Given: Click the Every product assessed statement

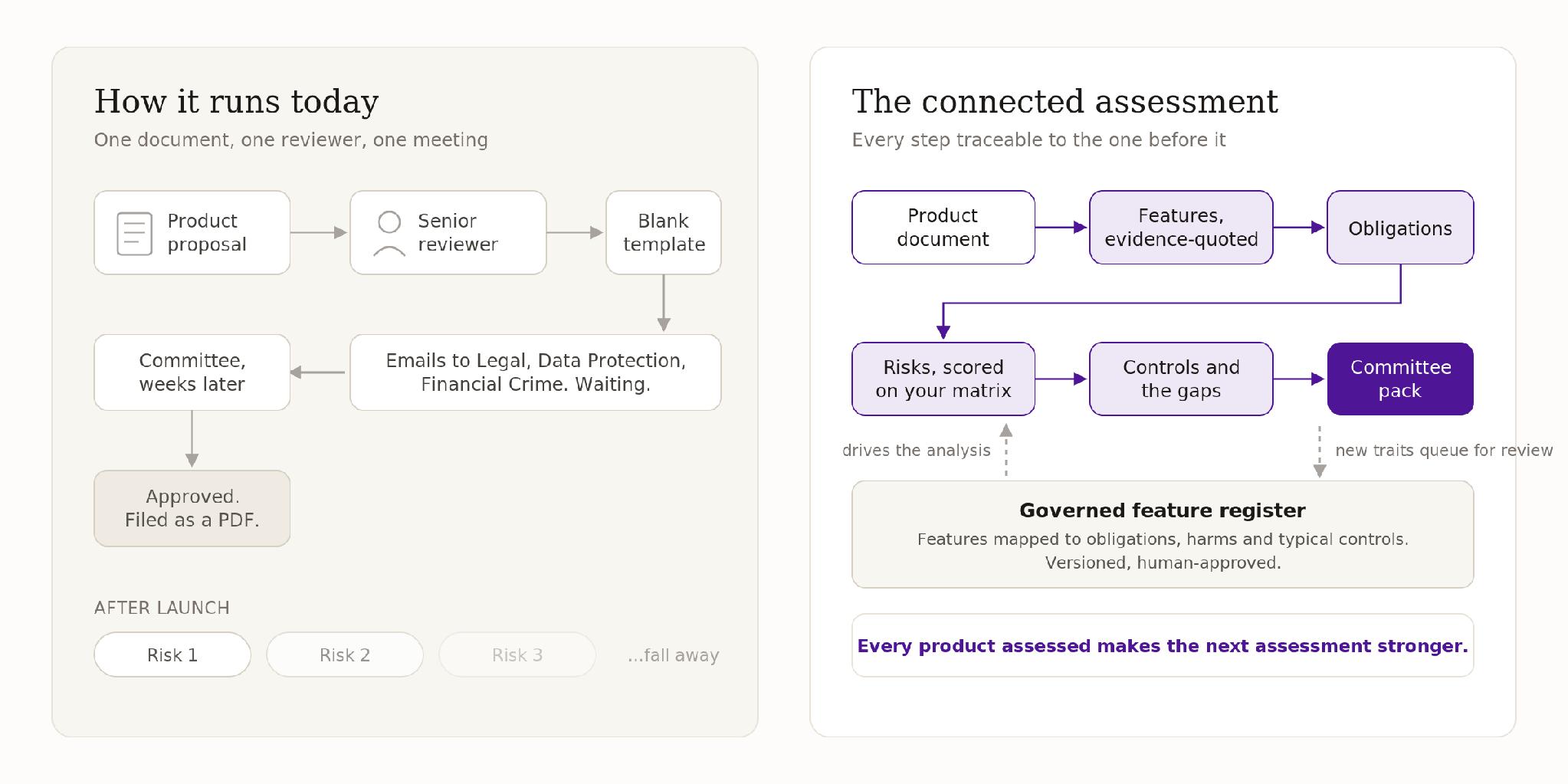Looking at the screenshot, I should tap(1163, 645).
